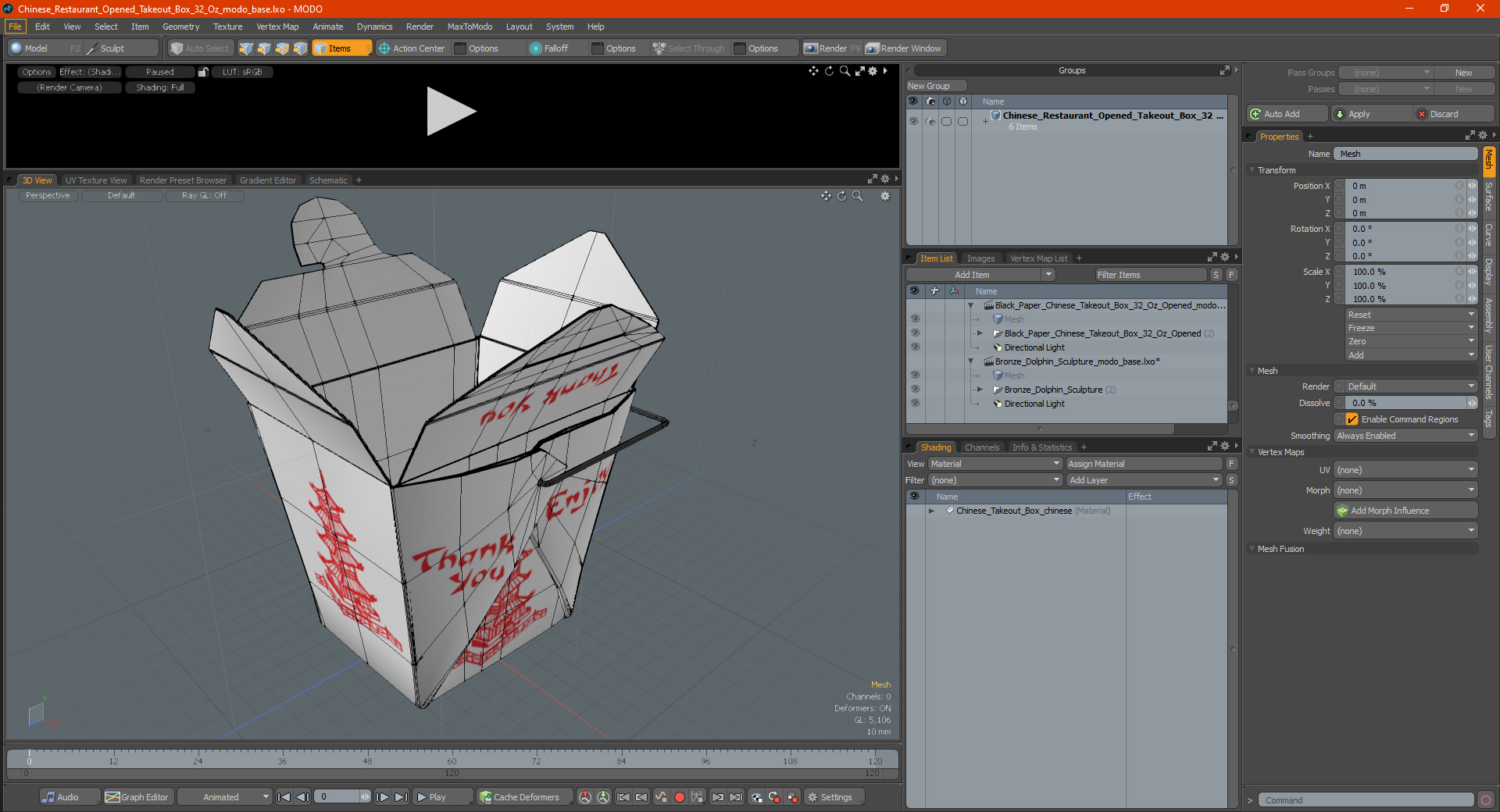Viewport: 1500px width, 812px height.
Task: Step to next frame
Action: pos(383,797)
